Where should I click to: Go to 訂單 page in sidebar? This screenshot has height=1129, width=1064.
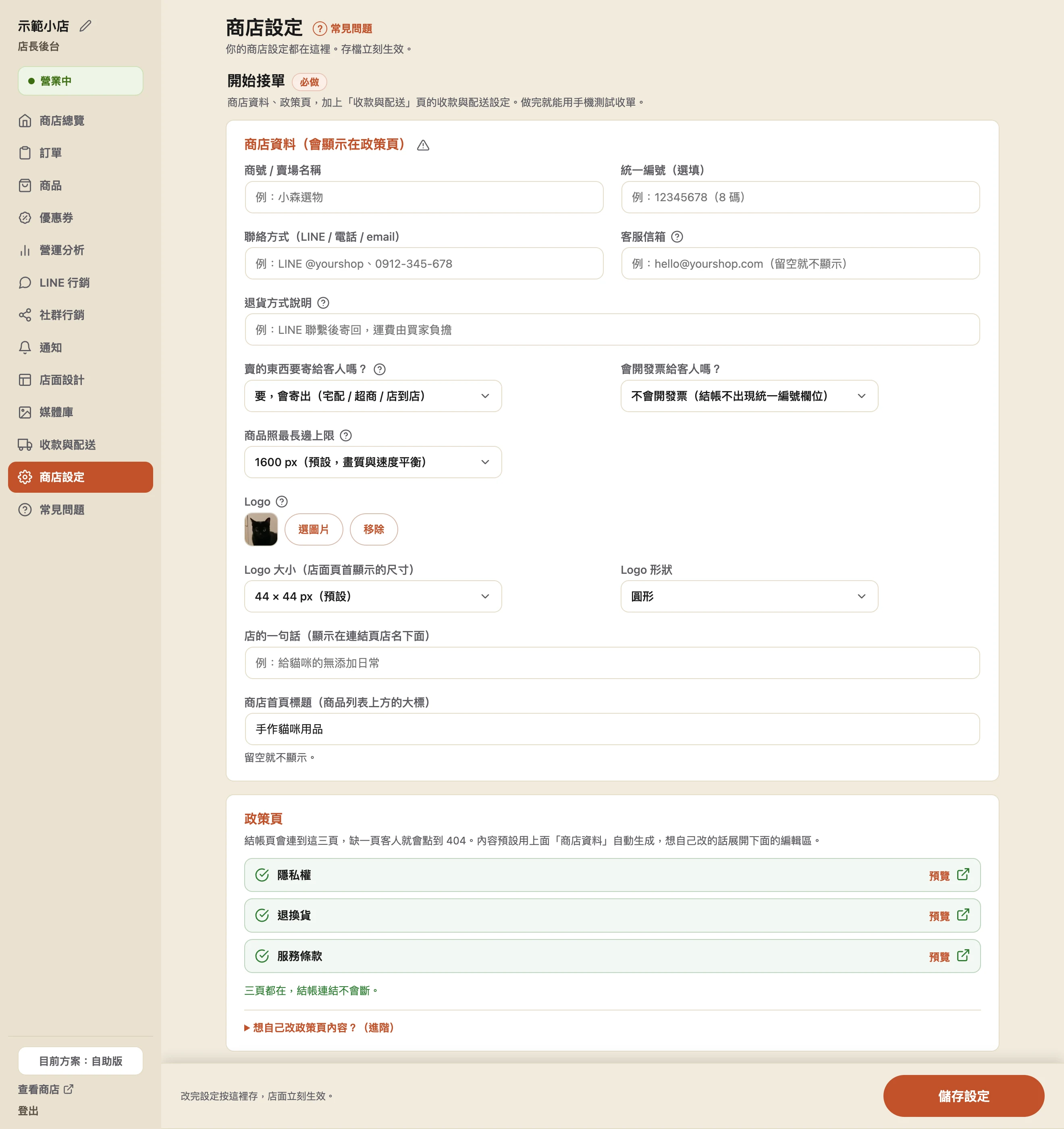81,153
